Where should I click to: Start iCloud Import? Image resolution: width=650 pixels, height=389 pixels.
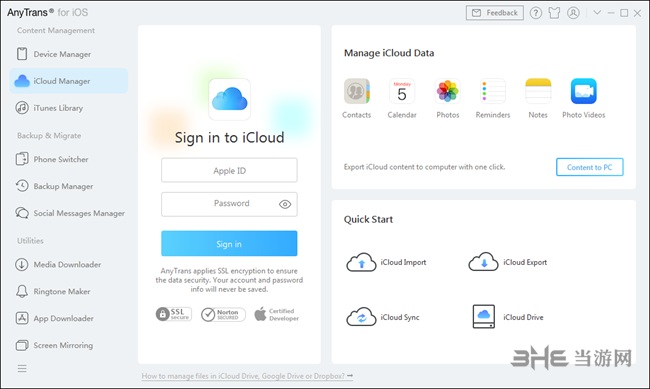pos(386,262)
